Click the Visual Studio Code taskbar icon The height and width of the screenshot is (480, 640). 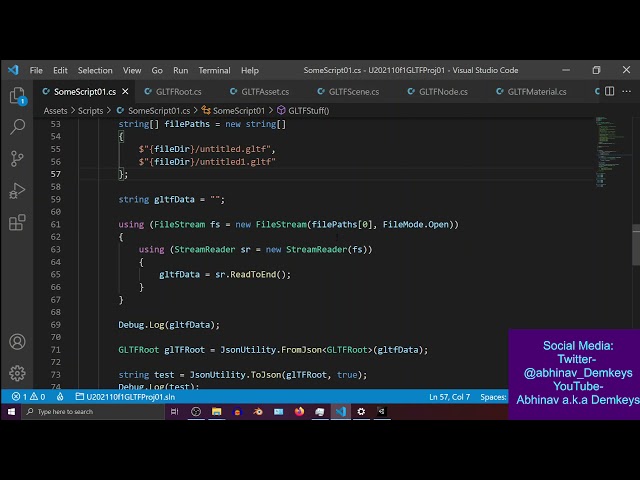(x=341, y=412)
